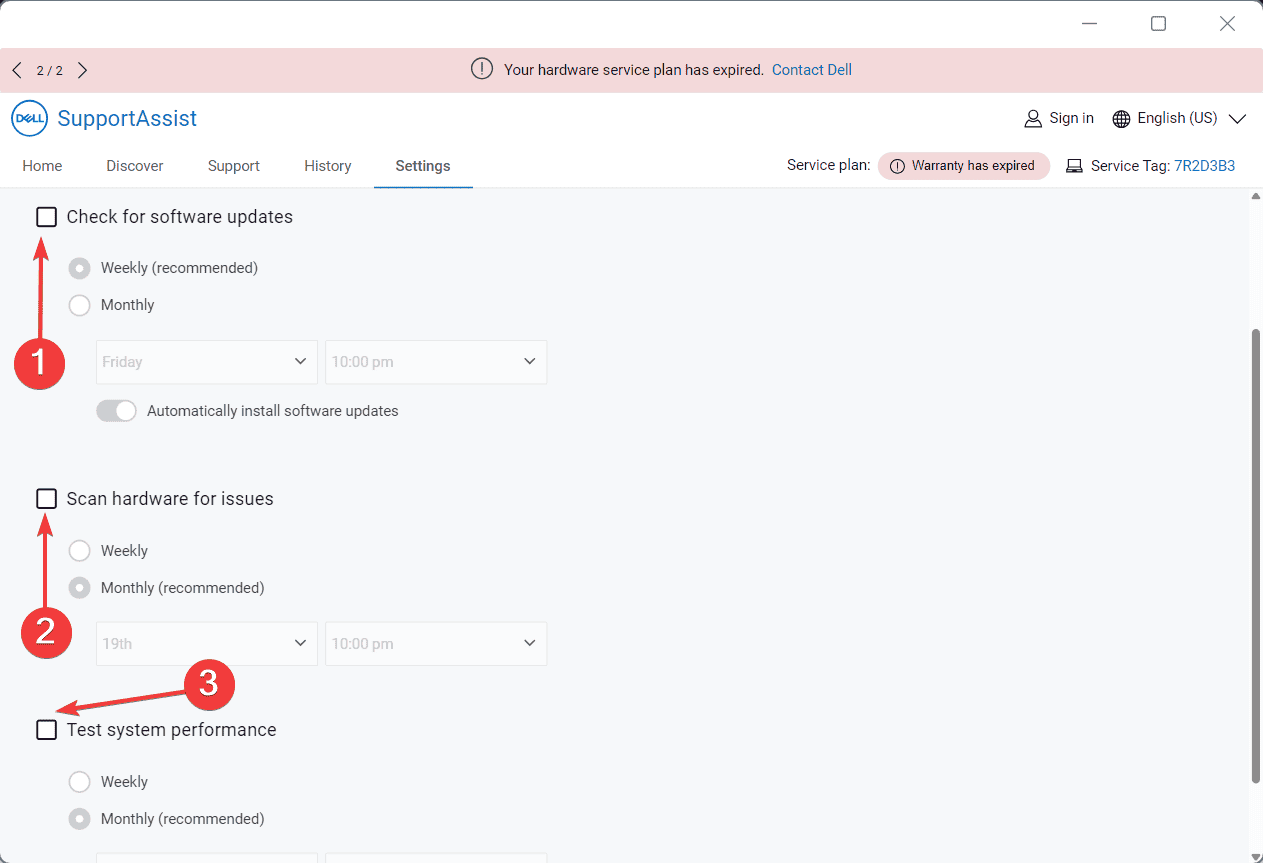The image size is (1263, 863).
Task: Open the History tab
Action: click(328, 166)
